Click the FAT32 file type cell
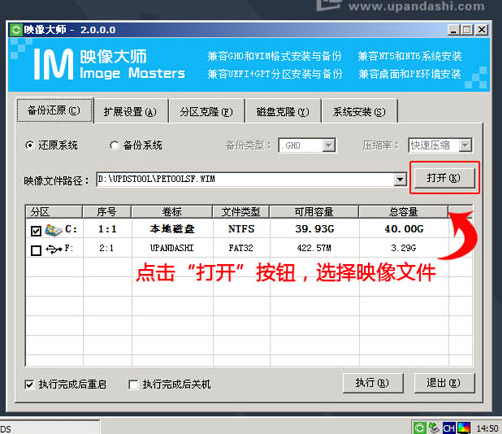Screen dimensions: 502x434 tap(241, 248)
